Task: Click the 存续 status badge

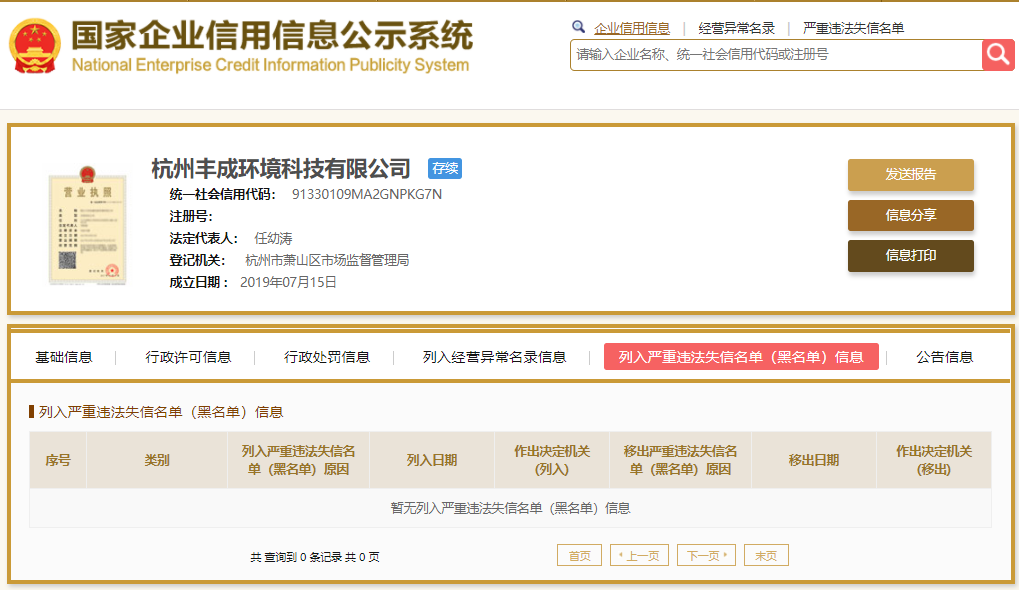Action: 445,168
